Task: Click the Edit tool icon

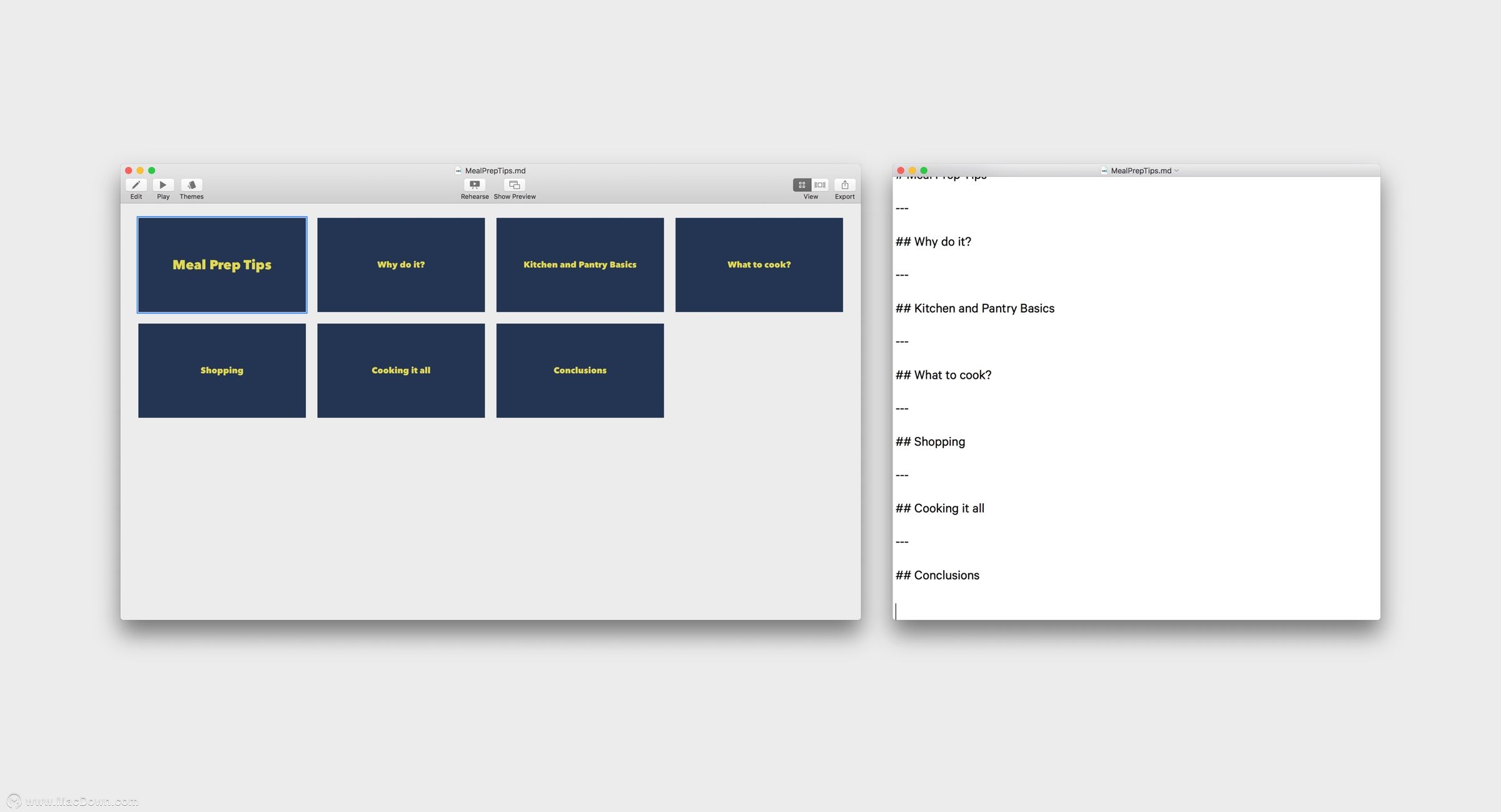Action: pos(135,185)
